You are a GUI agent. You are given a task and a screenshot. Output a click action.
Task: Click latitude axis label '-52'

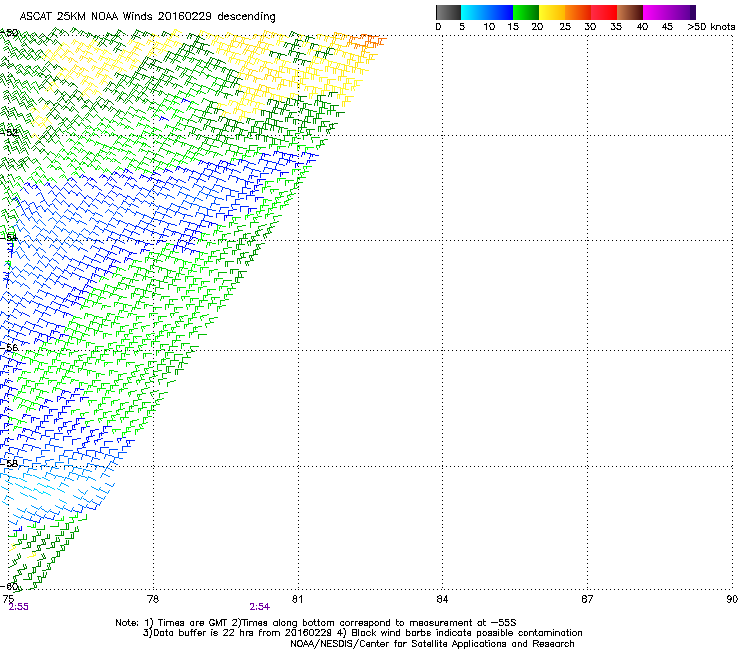coord(9,133)
